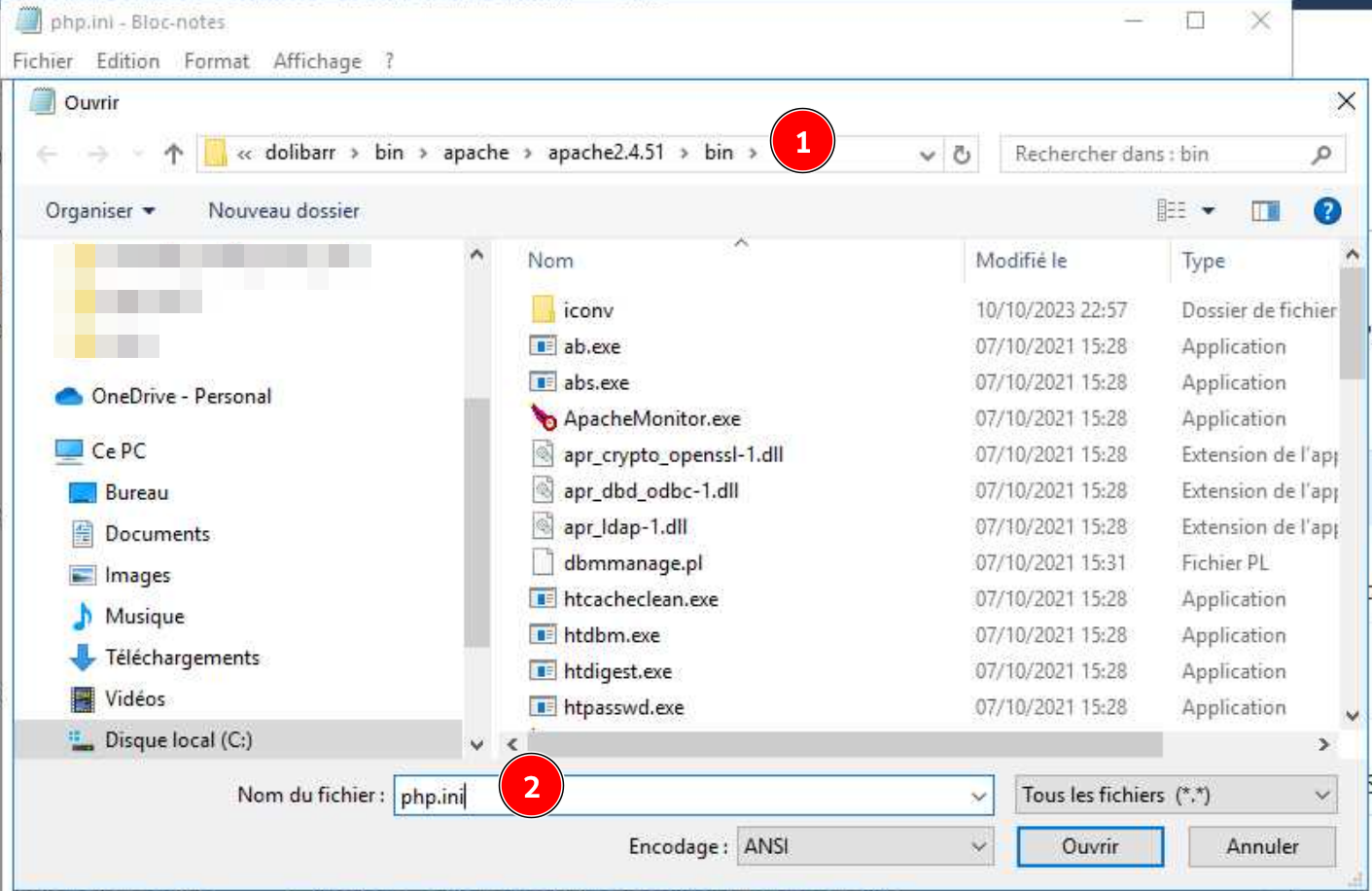Click the Nouveau dossier button

pos(283,211)
